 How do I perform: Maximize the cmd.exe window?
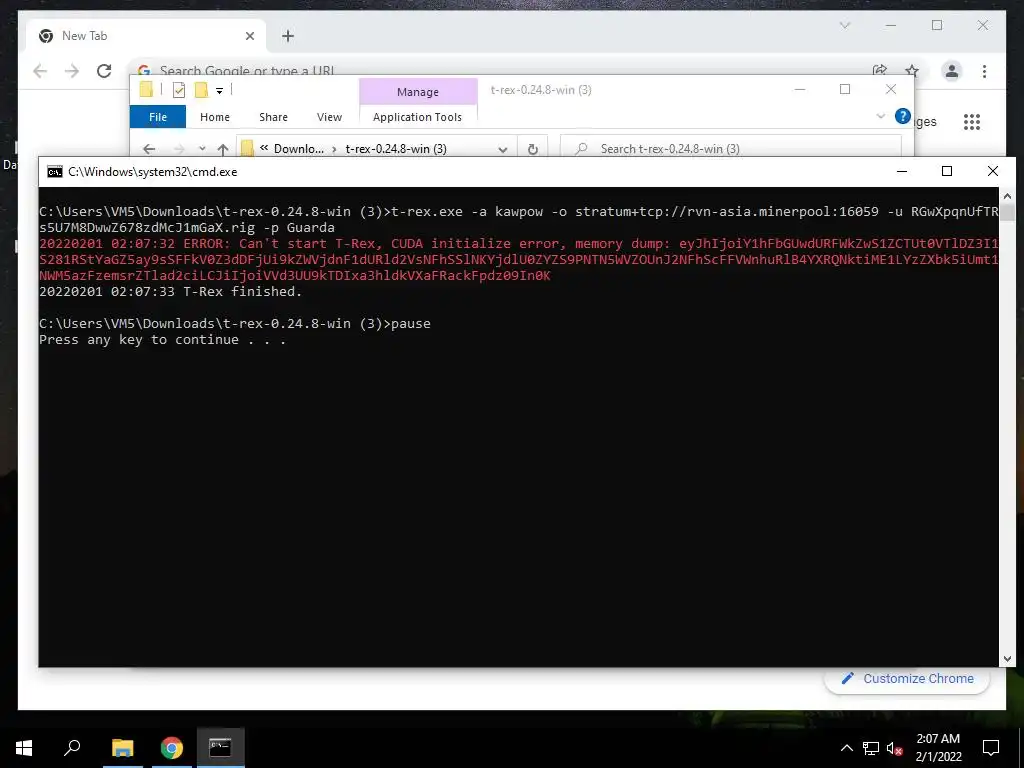point(947,171)
